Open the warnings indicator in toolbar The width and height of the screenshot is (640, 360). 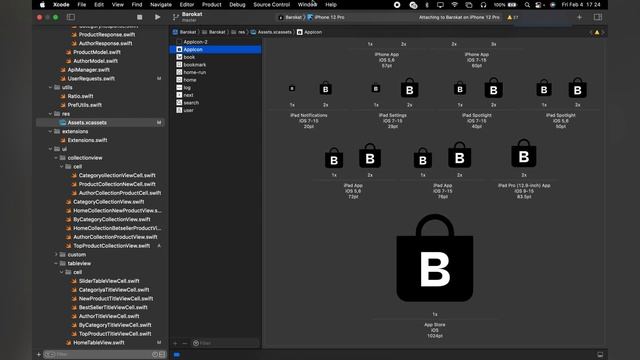513,18
